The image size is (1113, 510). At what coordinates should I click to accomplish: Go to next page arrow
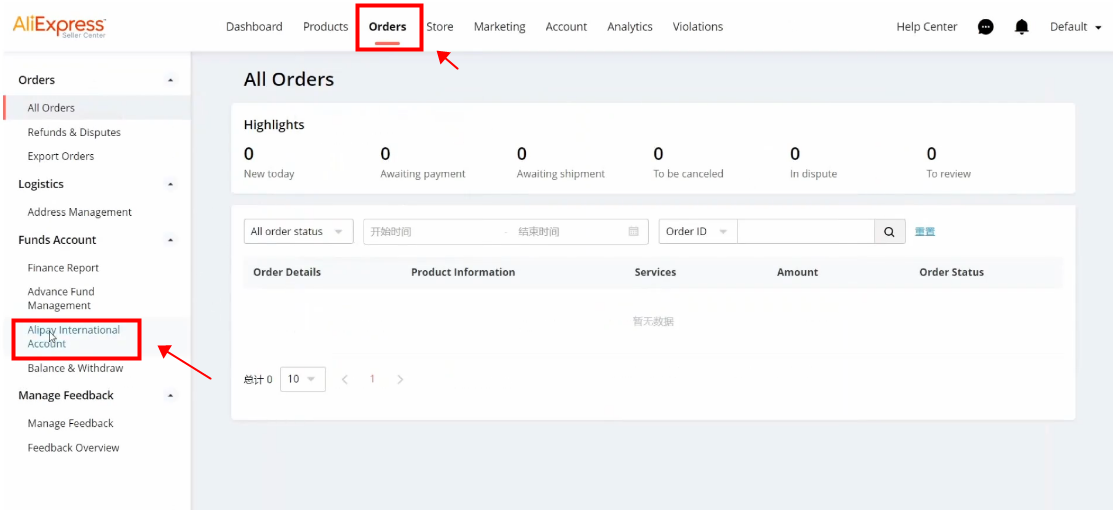[400, 379]
